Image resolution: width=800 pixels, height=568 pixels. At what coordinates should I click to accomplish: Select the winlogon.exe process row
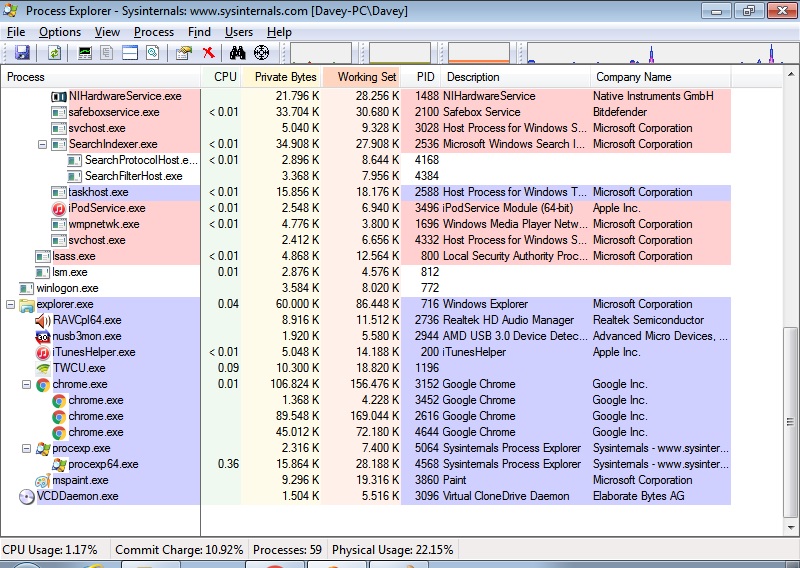pyautogui.click(x=365, y=288)
